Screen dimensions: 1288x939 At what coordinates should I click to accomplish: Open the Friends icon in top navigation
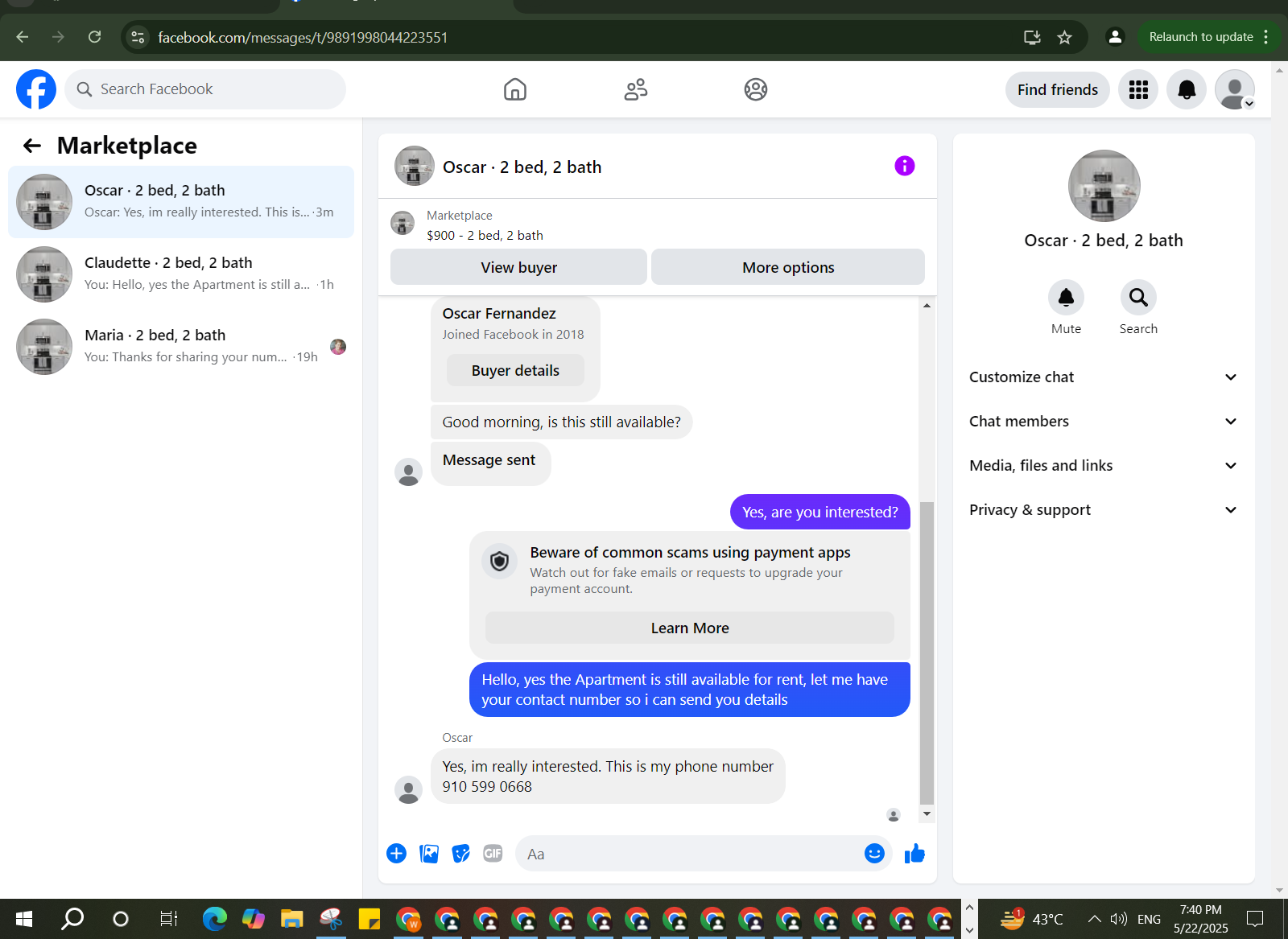click(636, 89)
